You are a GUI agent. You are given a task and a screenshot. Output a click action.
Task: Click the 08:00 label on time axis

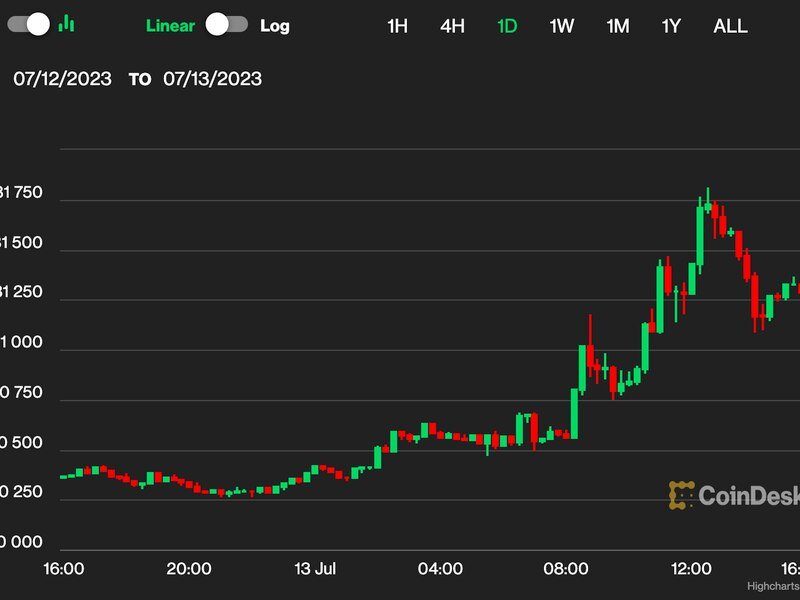tap(565, 569)
